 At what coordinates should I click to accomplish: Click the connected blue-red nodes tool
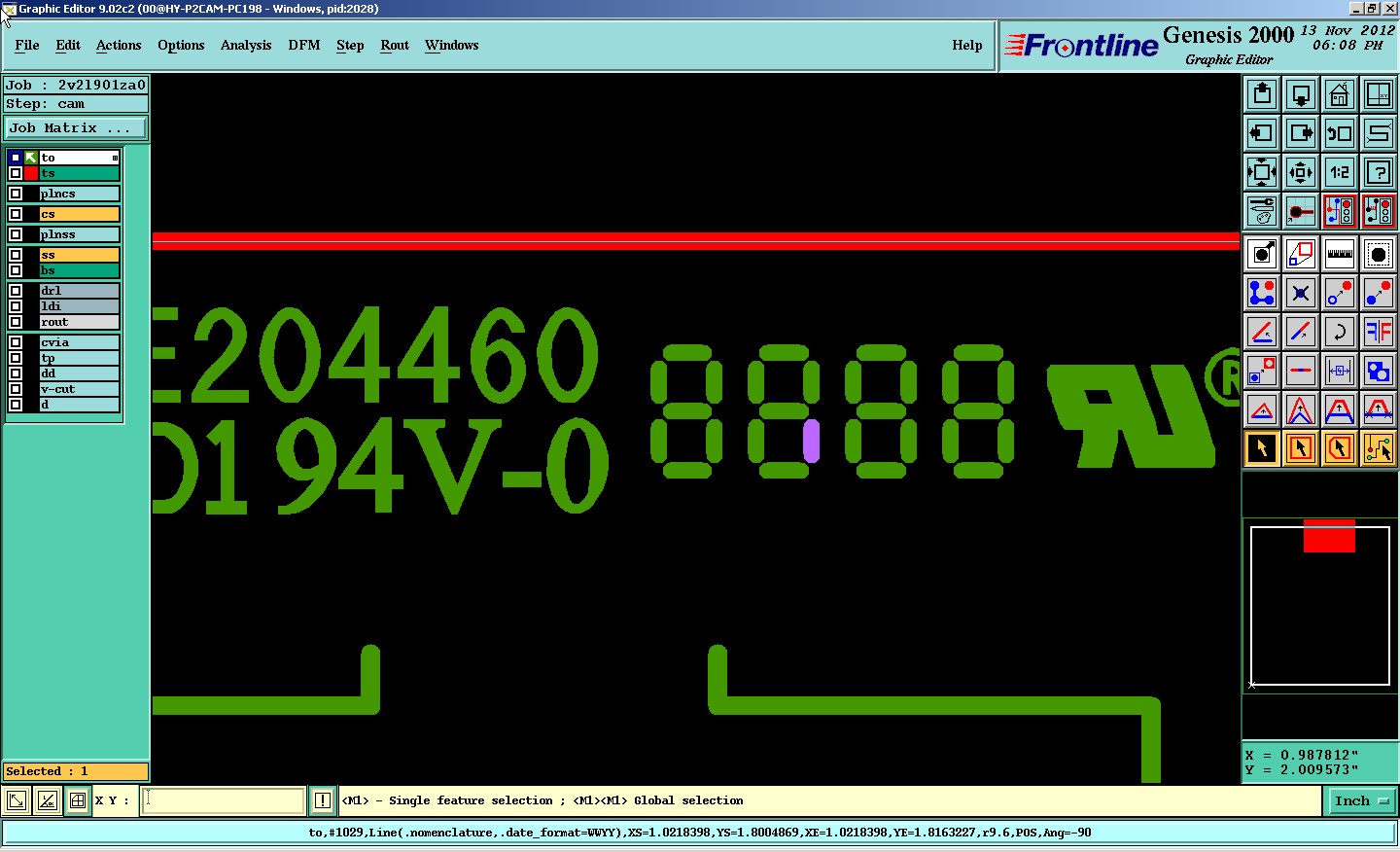pos(1262,293)
